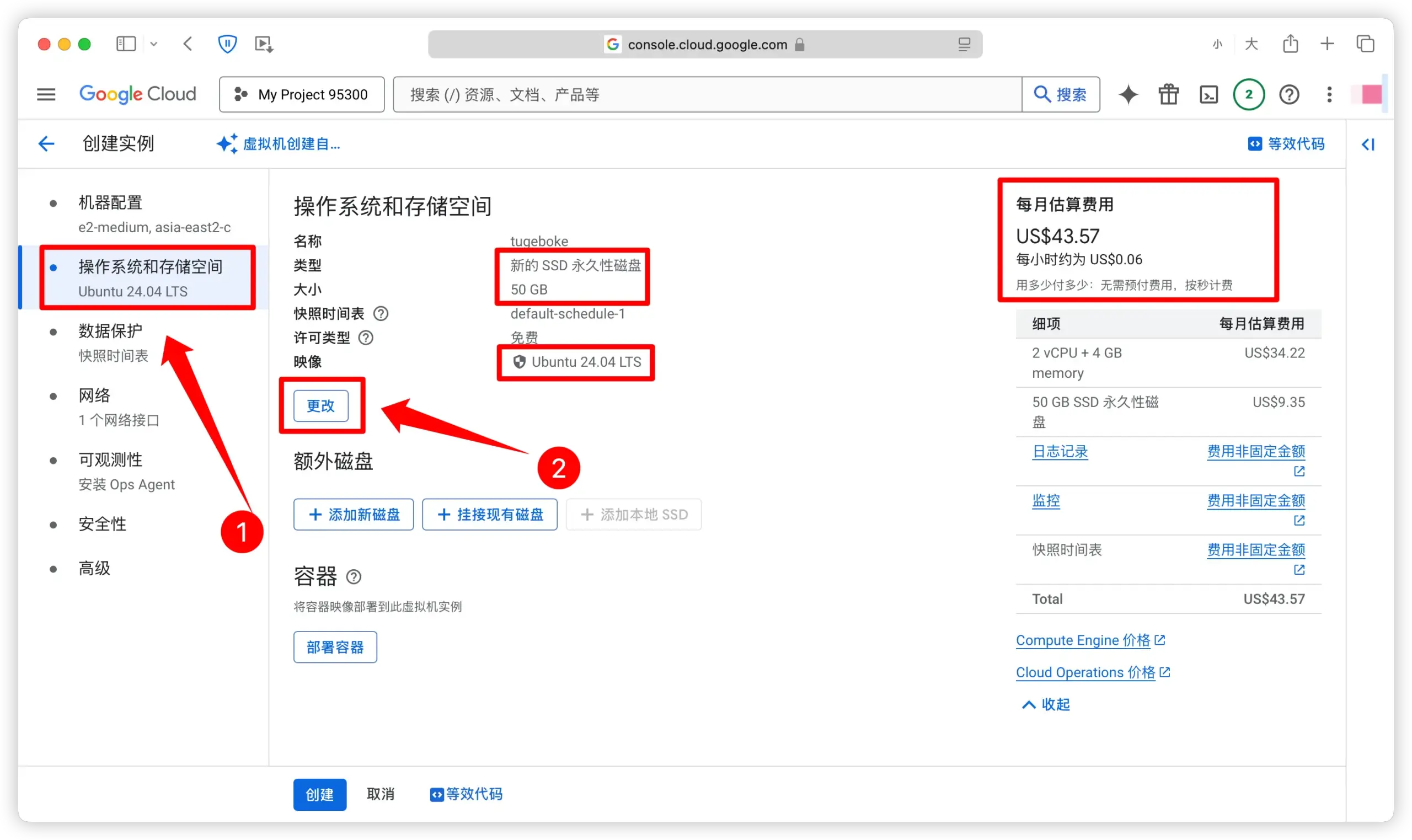Open 虚拟机创建自... assistant link
Viewport: 1412px width, 840px height.
coord(278,144)
